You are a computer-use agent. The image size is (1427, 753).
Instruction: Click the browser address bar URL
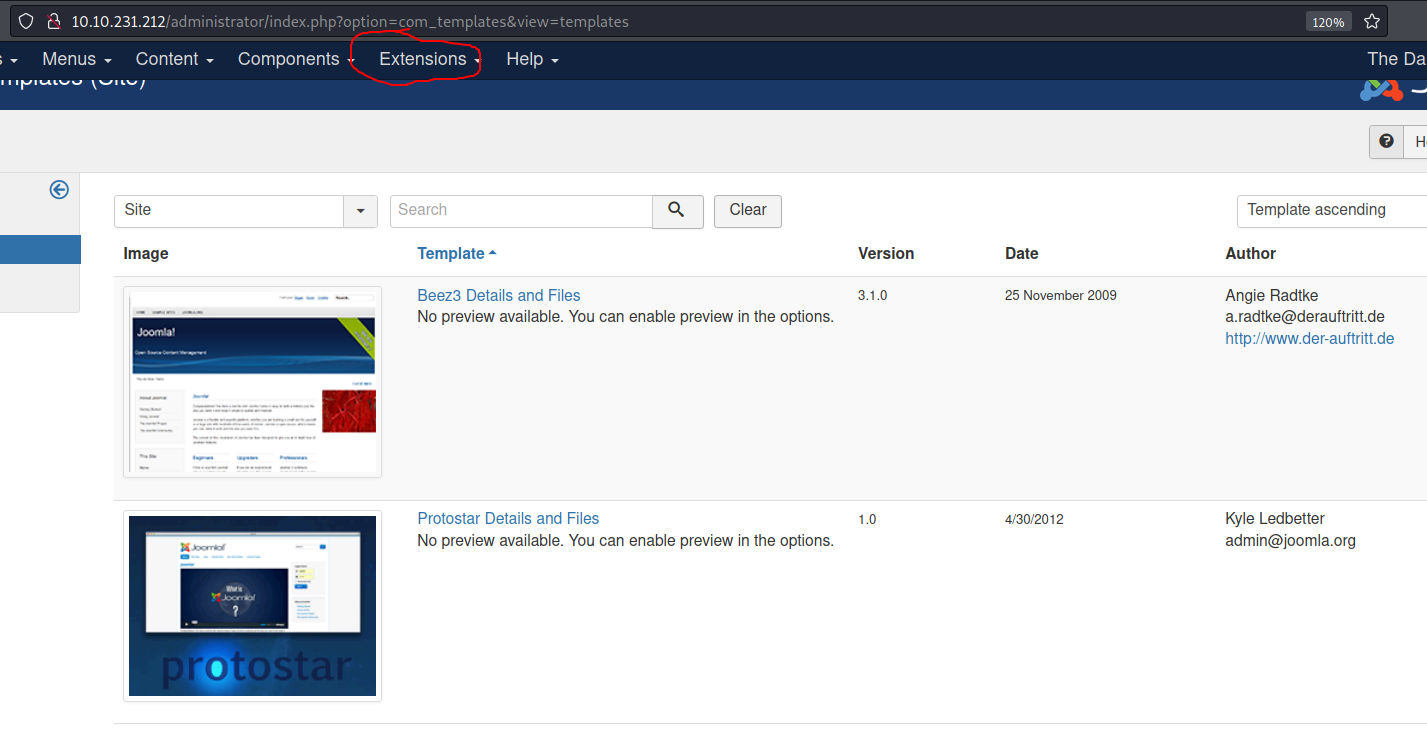click(350, 21)
